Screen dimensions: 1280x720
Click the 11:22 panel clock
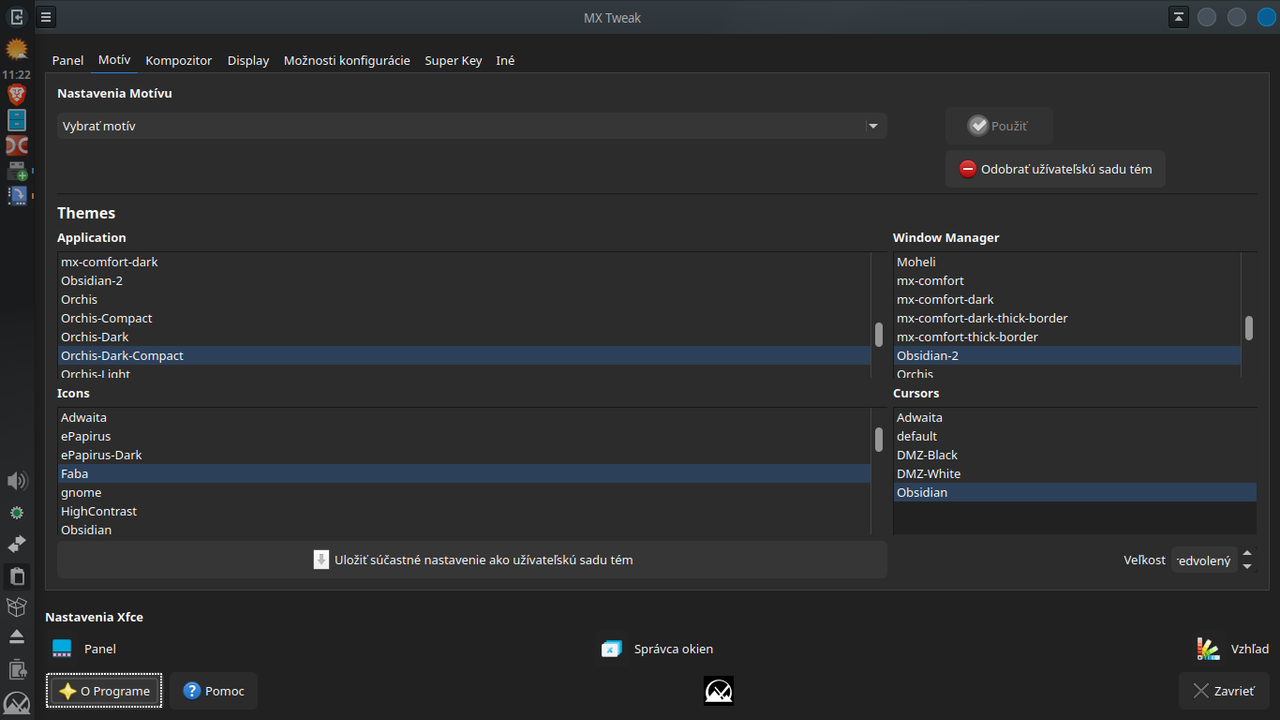(x=16, y=74)
